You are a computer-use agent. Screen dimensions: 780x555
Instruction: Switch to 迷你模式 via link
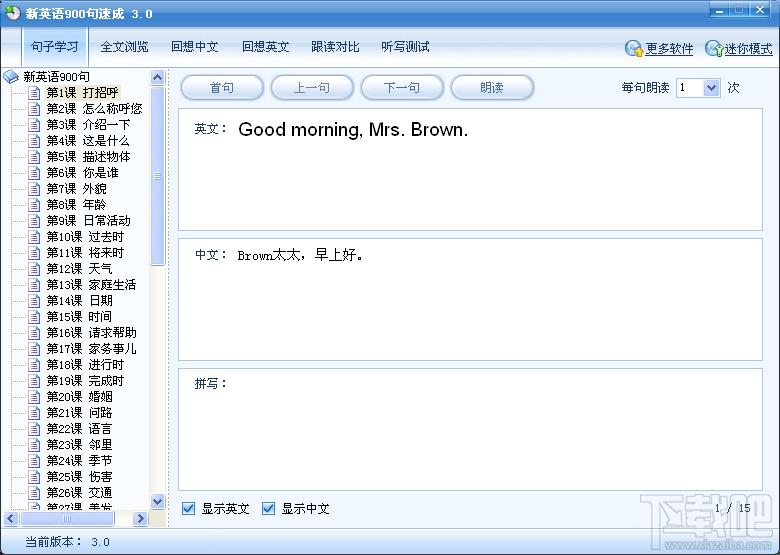point(748,49)
